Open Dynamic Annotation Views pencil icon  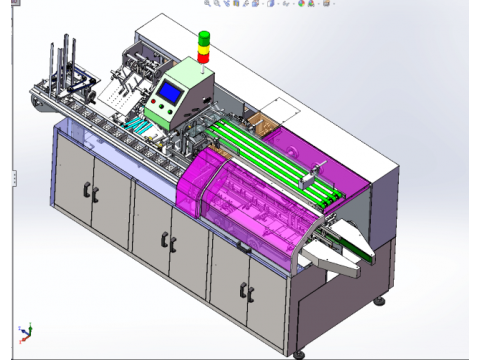tap(246, 3)
